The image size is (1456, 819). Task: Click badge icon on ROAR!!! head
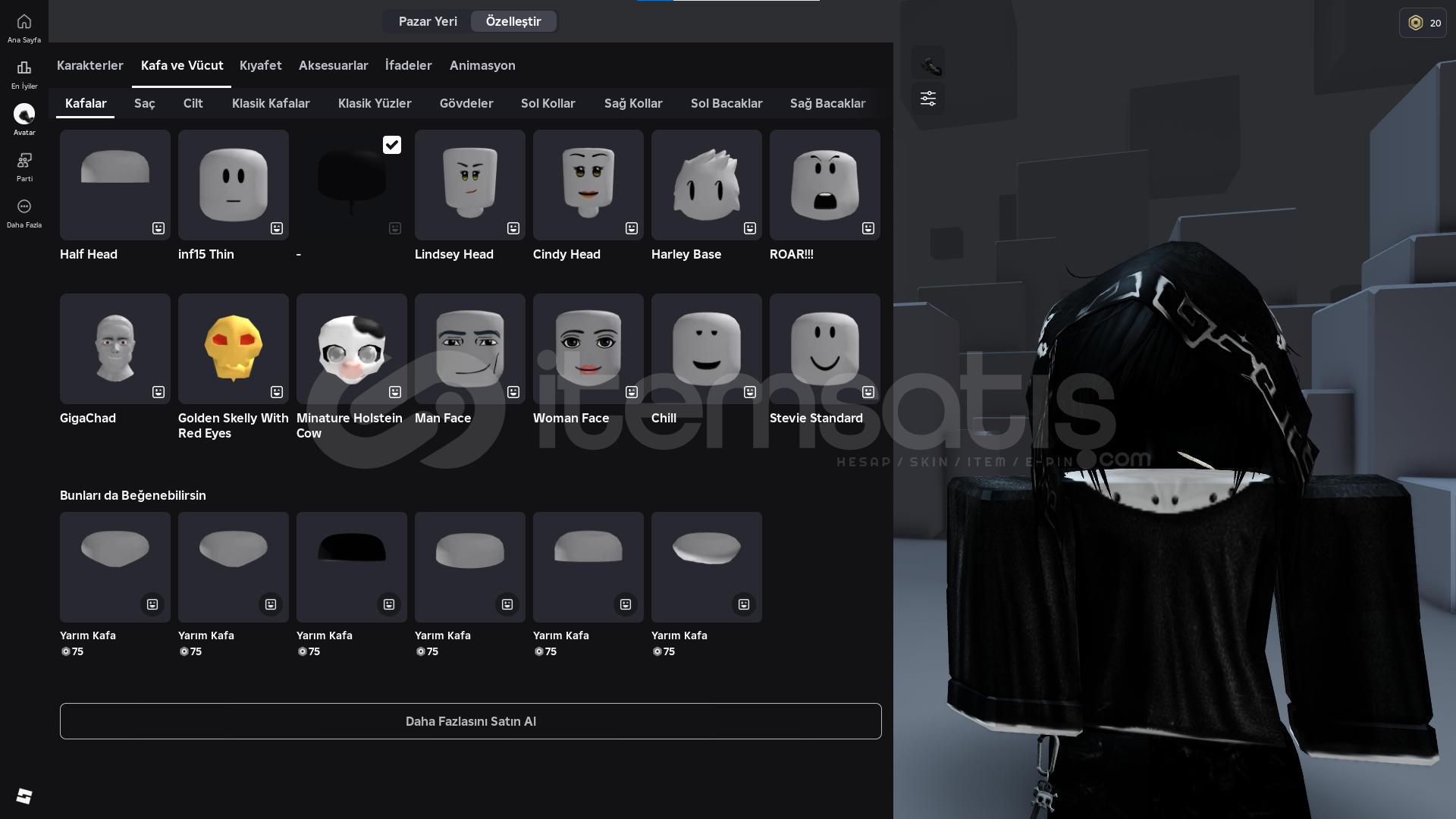(868, 228)
